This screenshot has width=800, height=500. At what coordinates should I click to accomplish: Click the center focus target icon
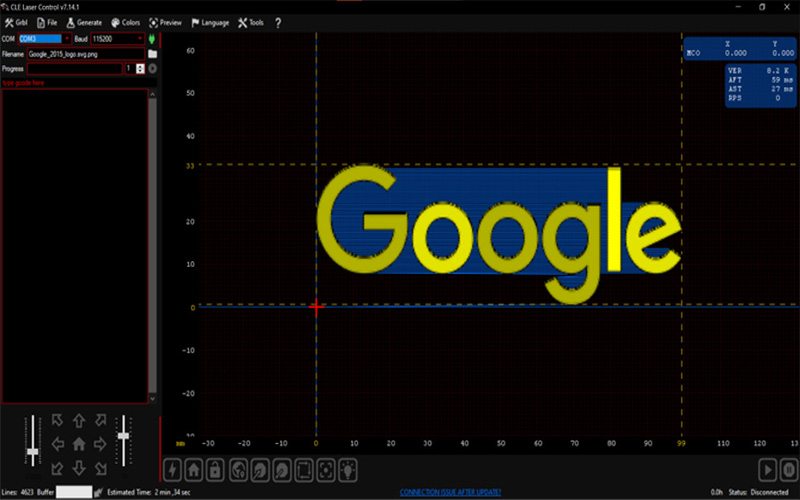pos(326,470)
